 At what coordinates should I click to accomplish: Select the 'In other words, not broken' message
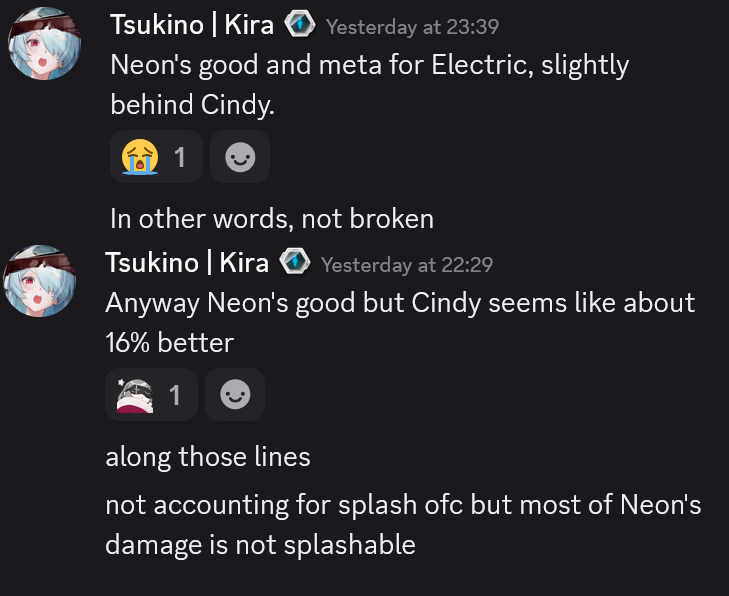click(272, 219)
